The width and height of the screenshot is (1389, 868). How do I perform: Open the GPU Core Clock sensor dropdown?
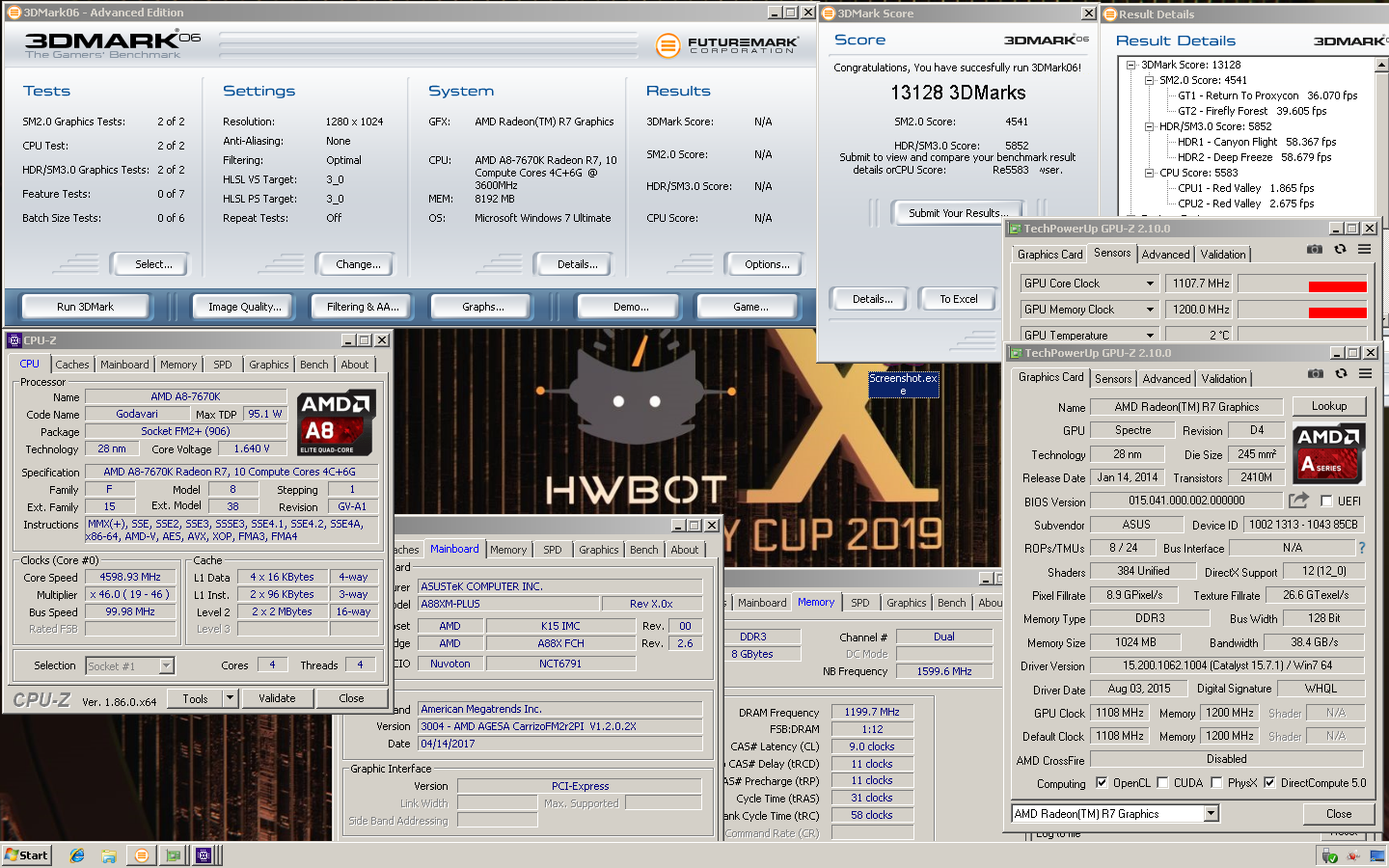tap(1150, 284)
